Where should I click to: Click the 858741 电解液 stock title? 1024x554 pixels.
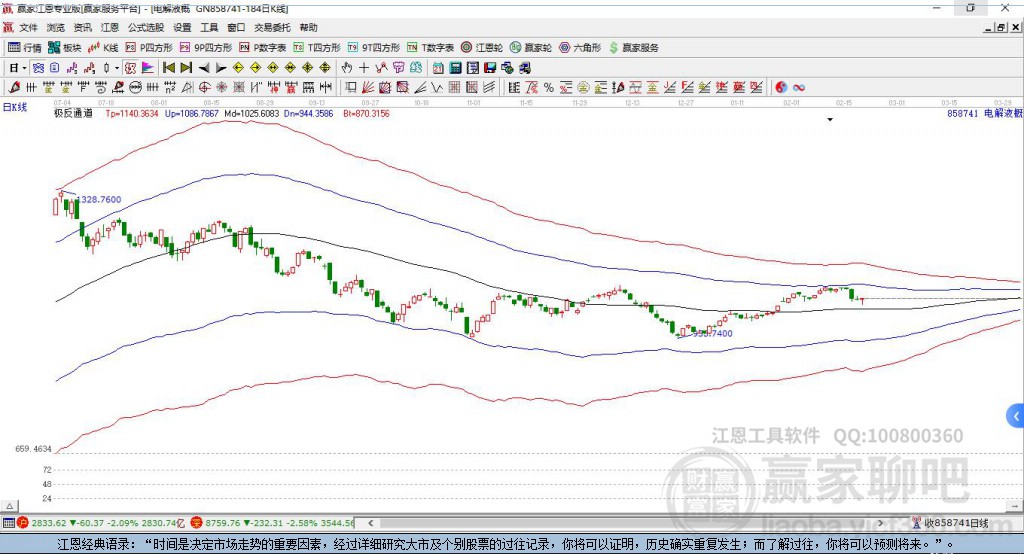985,114
